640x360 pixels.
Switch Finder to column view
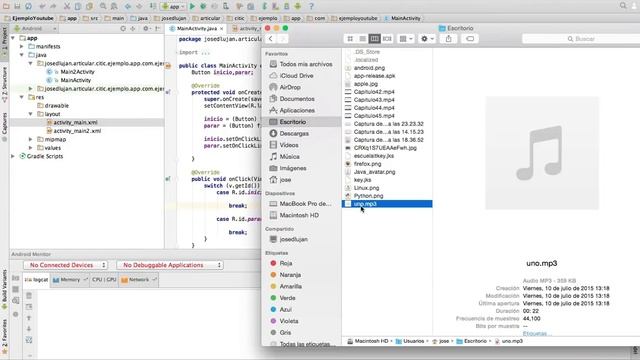click(374, 39)
